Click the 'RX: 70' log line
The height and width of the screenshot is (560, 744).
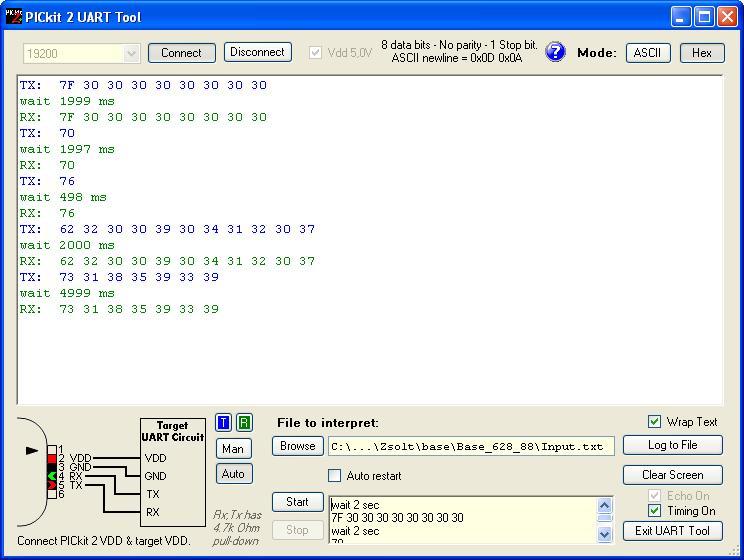point(47,165)
